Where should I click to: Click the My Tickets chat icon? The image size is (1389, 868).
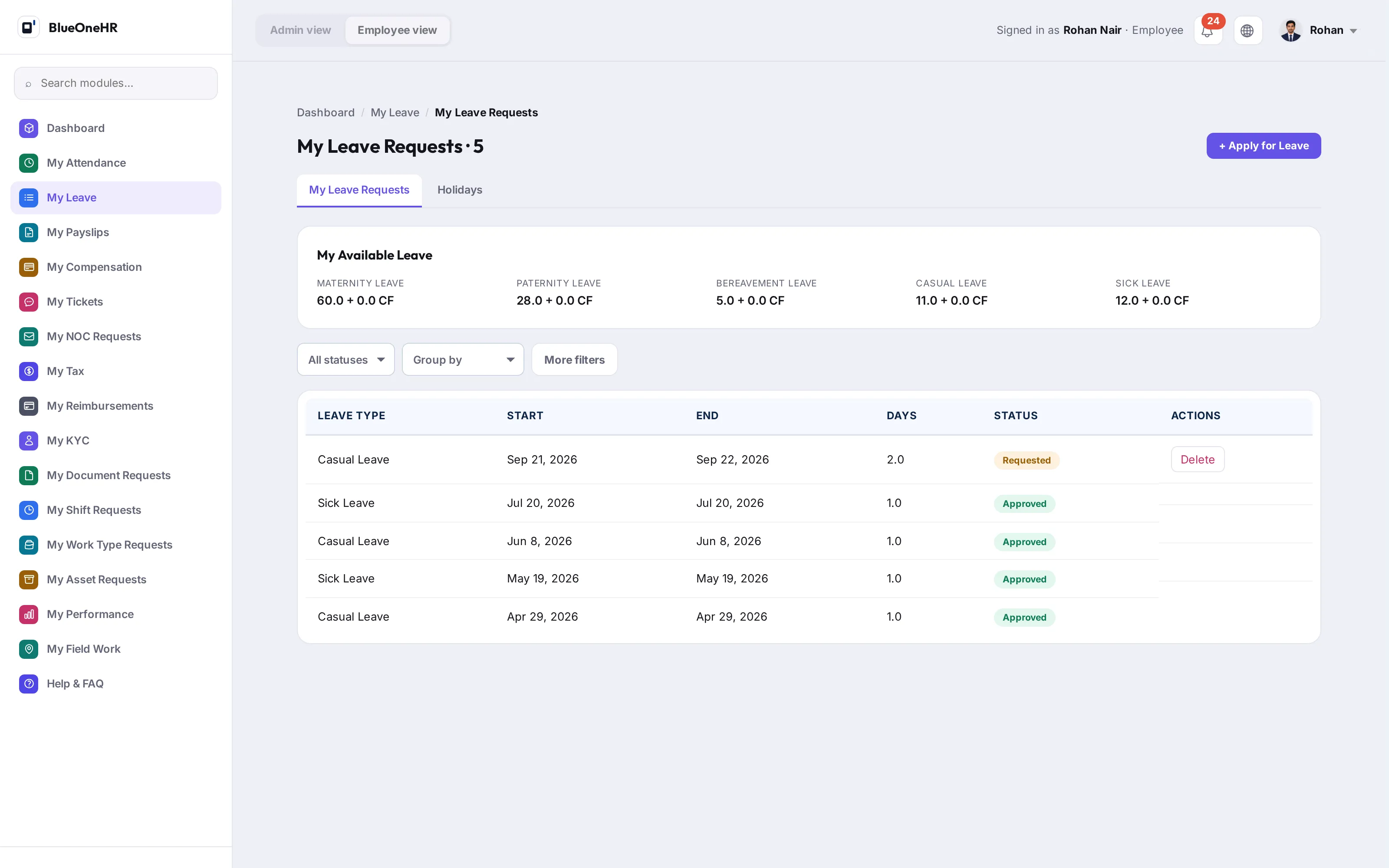(29, 302)
